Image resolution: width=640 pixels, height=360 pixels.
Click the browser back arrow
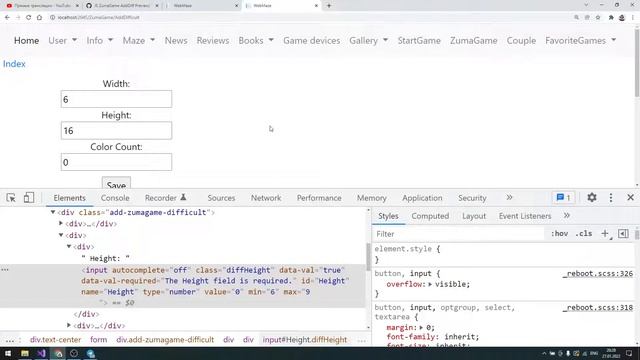[x=7, y=18]
